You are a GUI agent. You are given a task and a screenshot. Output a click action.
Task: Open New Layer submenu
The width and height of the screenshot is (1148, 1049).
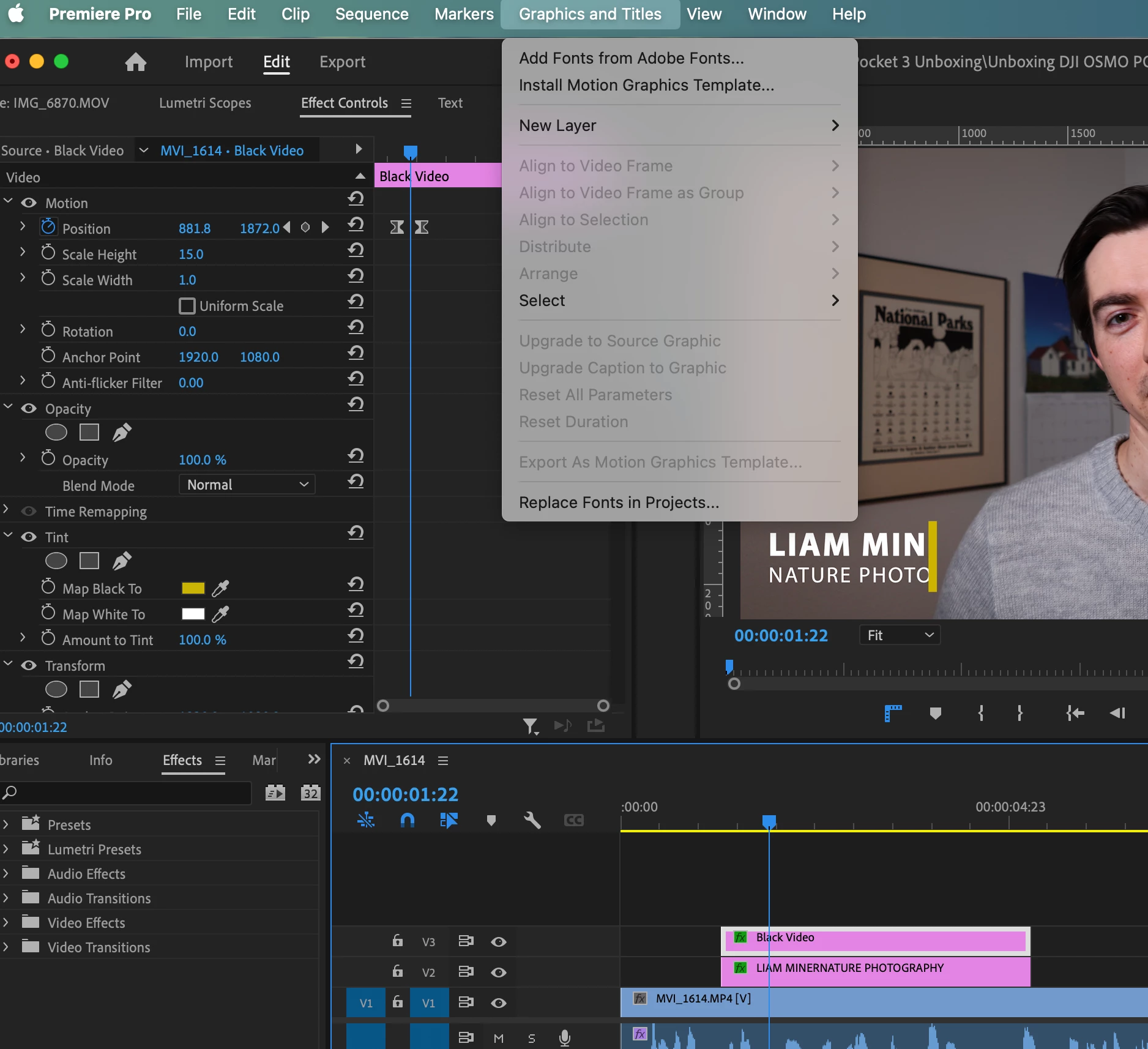(679, 125)
